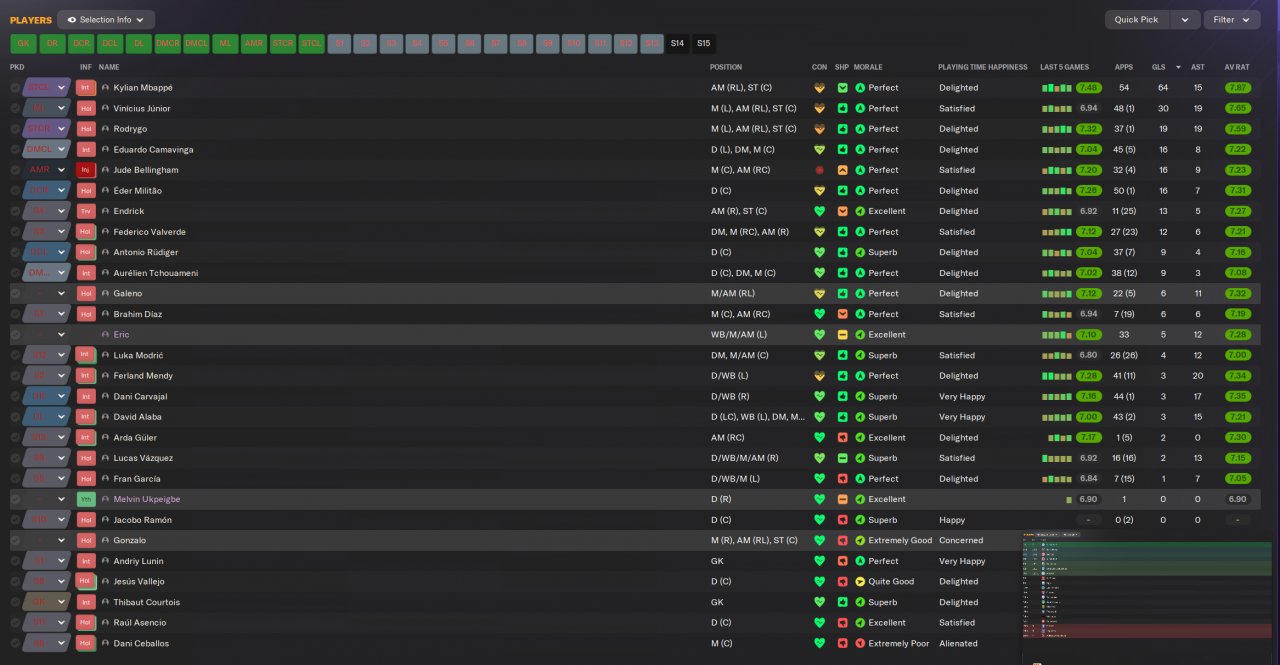
Task: Select the GK position slot
Action: click(23, 44)
